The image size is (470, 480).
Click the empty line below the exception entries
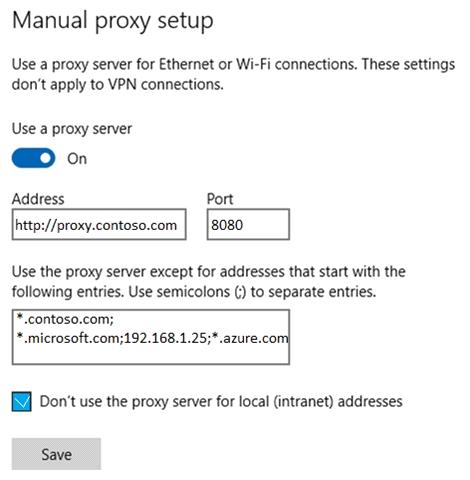(x=151, y=355)
